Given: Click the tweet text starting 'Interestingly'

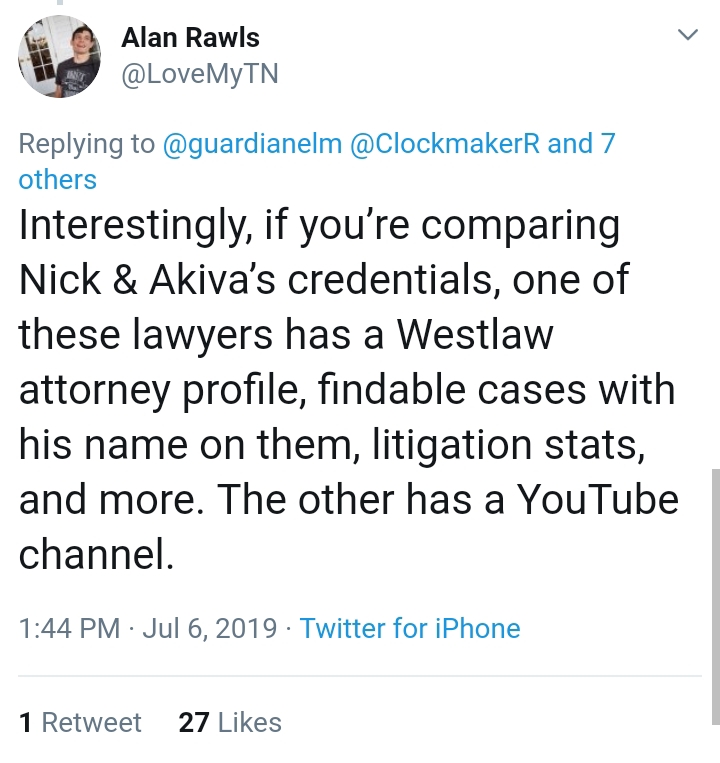Looking at the screenshot, I should coord(348,390).
